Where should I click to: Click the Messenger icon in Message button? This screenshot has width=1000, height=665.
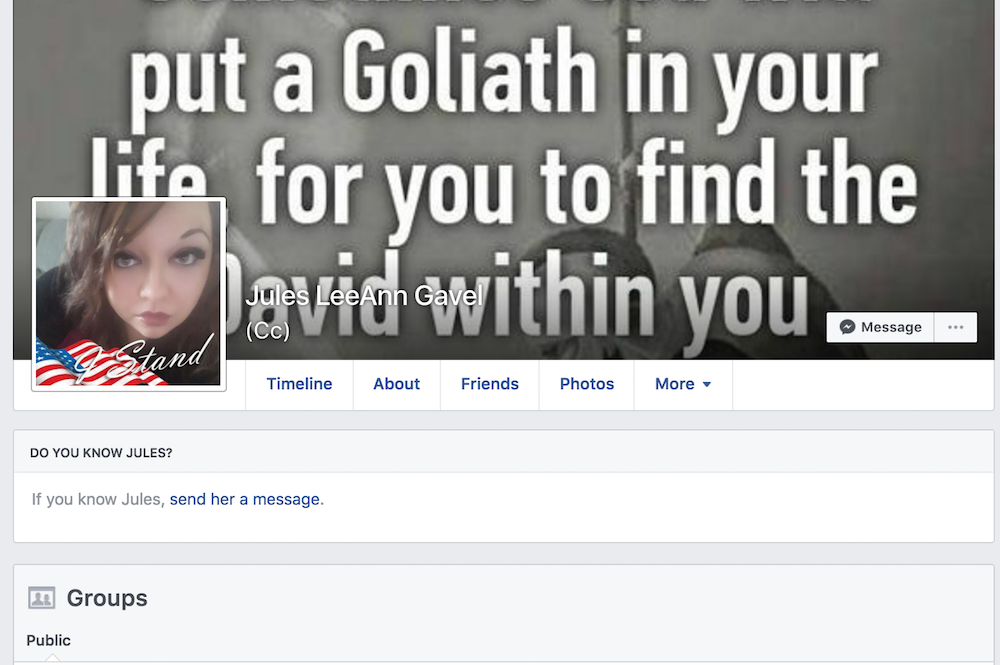(847, 327)
